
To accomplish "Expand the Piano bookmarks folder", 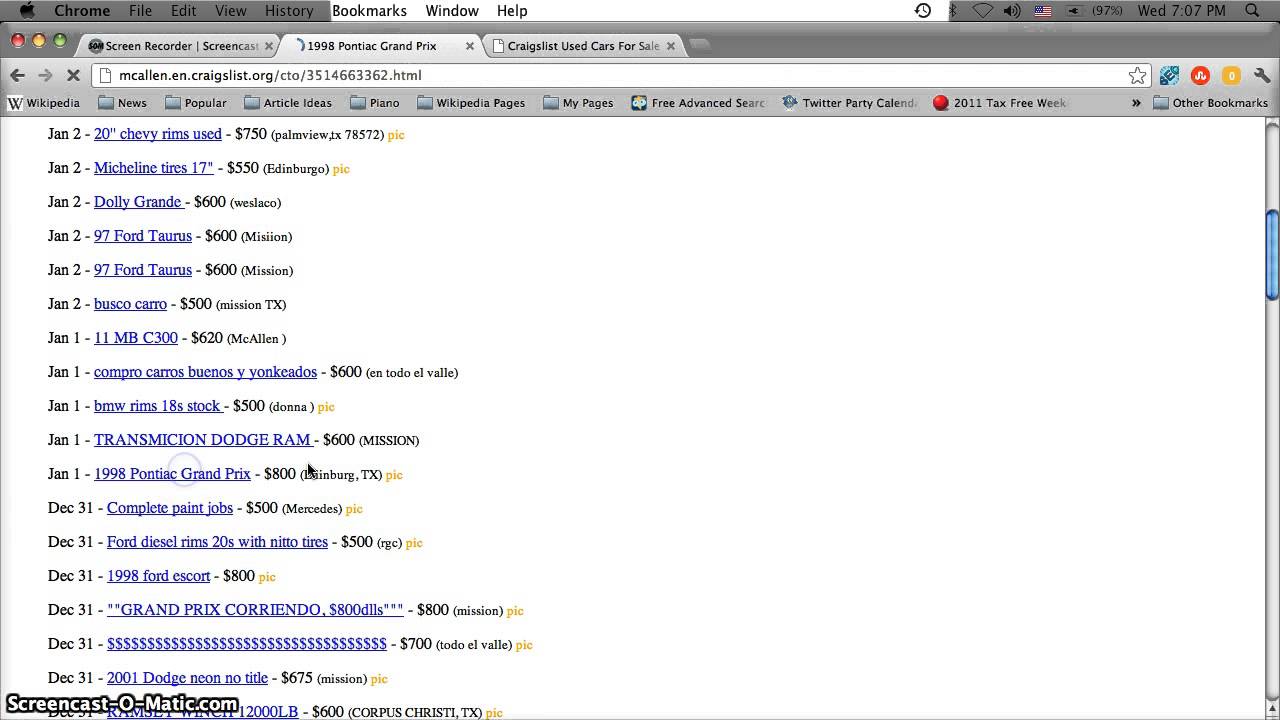I will click(x=374, y=103).
